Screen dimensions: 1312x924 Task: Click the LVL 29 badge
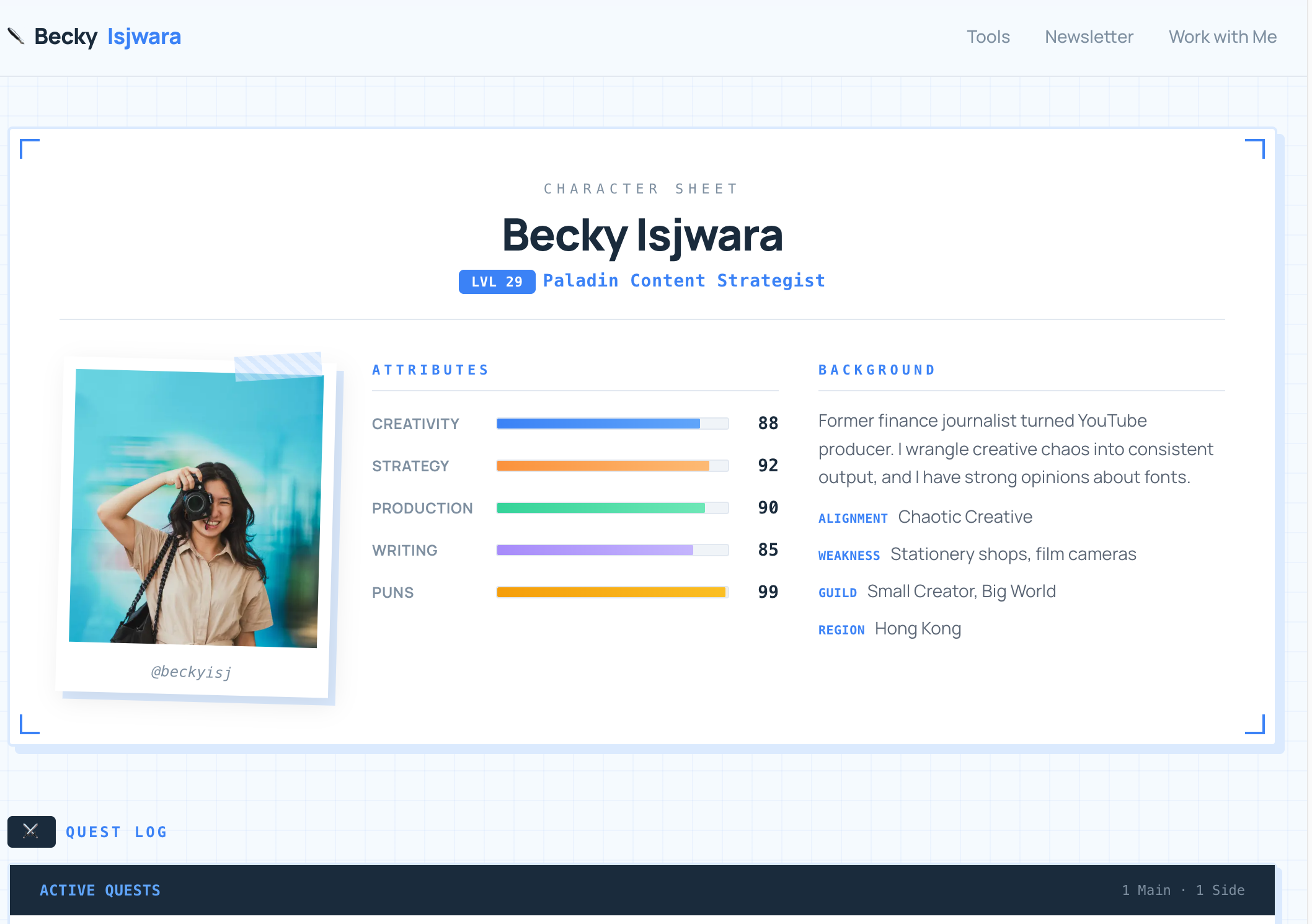pyautogui.click(x=497, y=282)
